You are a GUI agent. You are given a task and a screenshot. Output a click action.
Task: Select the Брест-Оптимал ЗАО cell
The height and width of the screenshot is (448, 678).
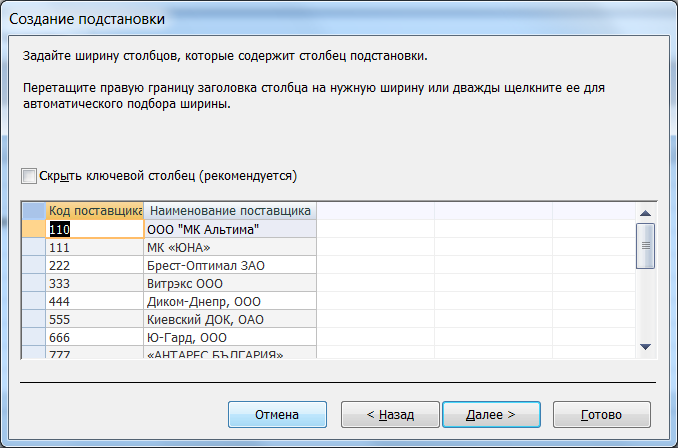(x=230, y=266)
